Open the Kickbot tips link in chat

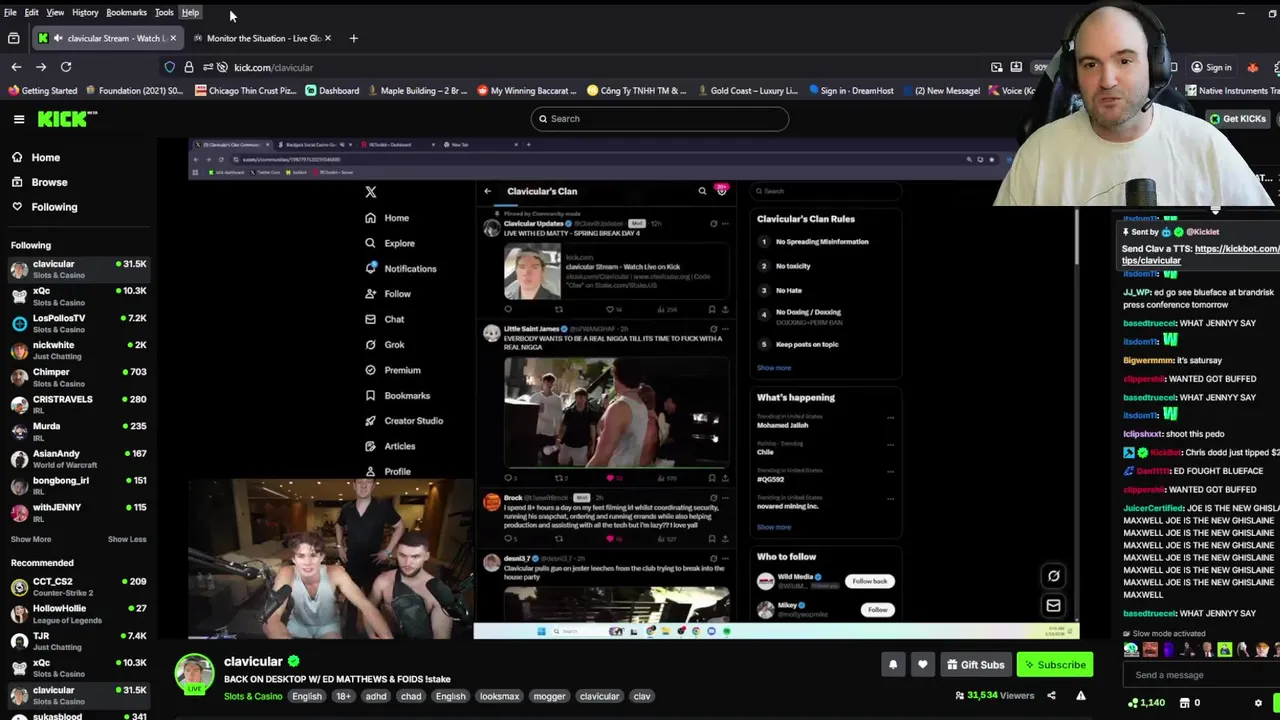pos(1200,254)
